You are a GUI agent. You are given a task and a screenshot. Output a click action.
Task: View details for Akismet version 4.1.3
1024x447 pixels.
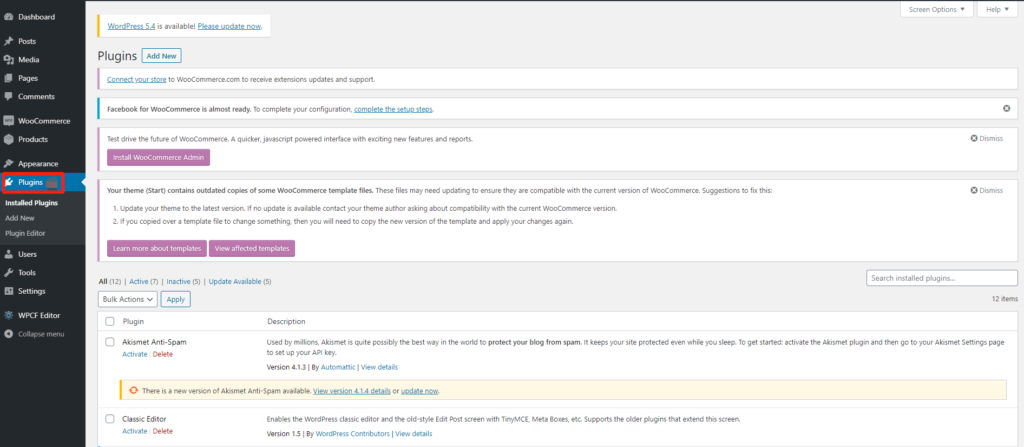pos(379,367)
